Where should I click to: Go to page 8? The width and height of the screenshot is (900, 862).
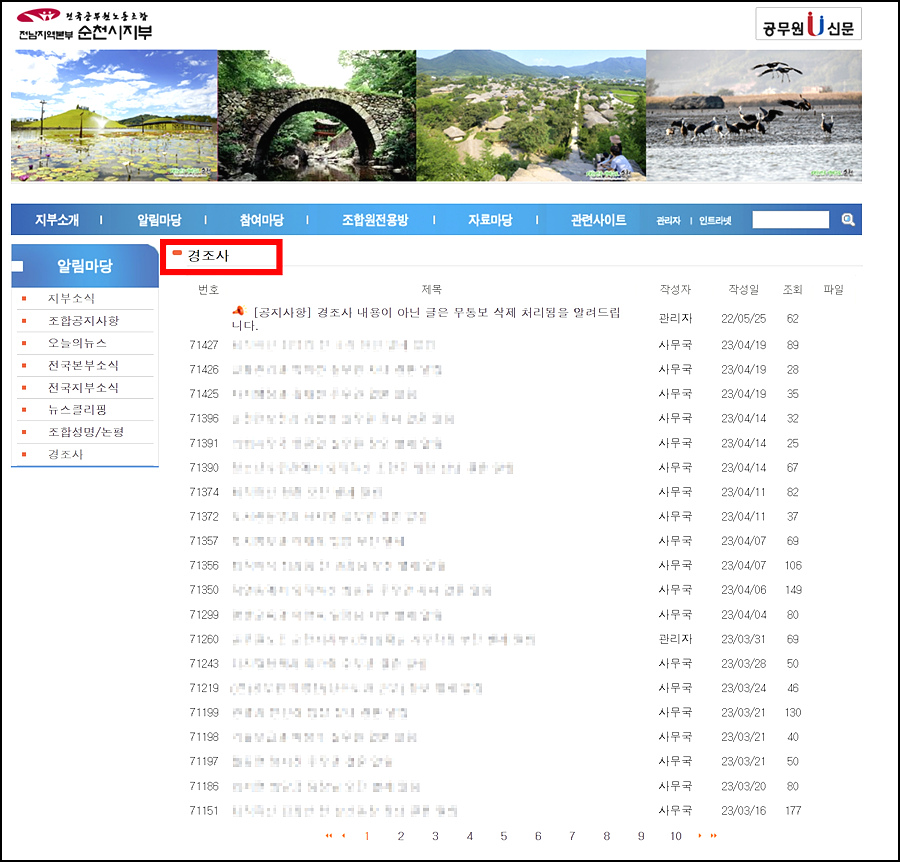click(607, 836)
